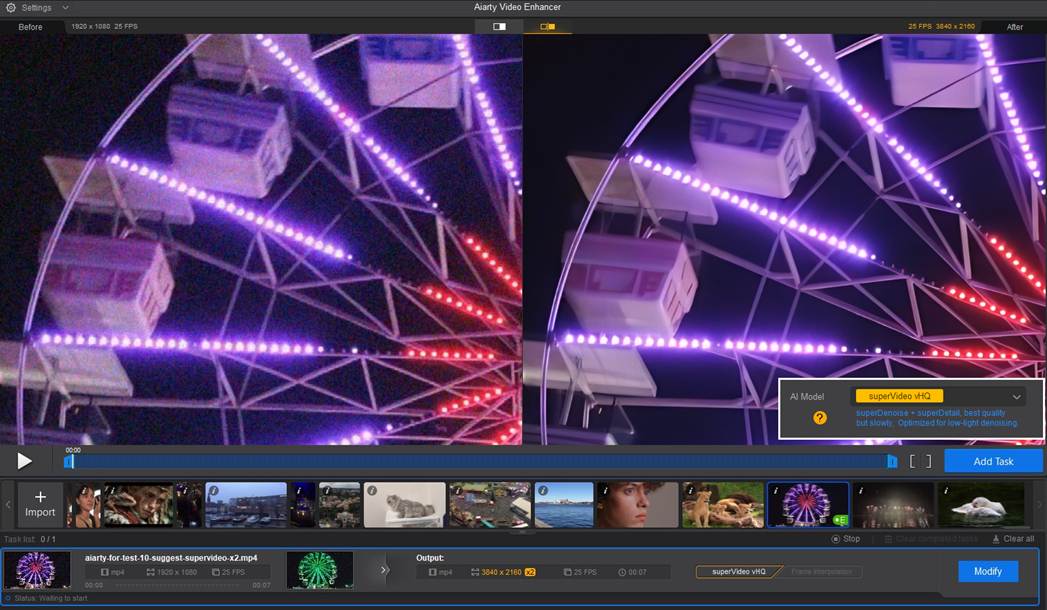
Task: Click the help question mark icon
Action: [818, 417]
